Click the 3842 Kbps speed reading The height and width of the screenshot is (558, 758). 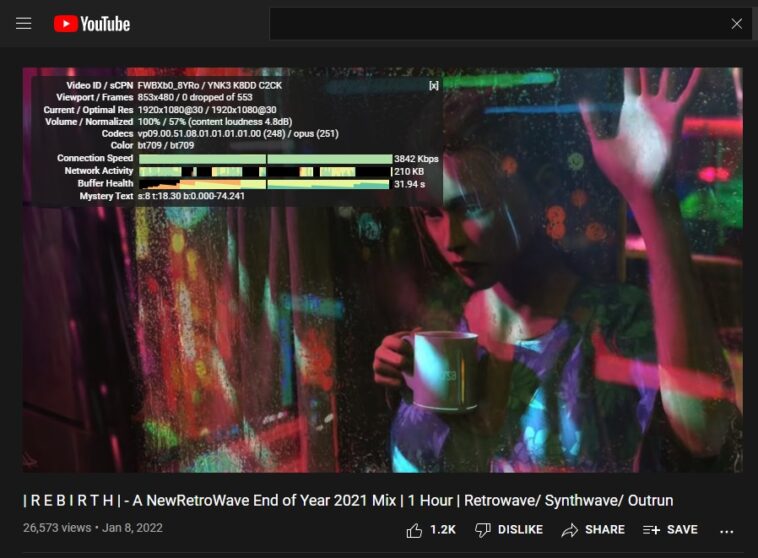[416, 159]
